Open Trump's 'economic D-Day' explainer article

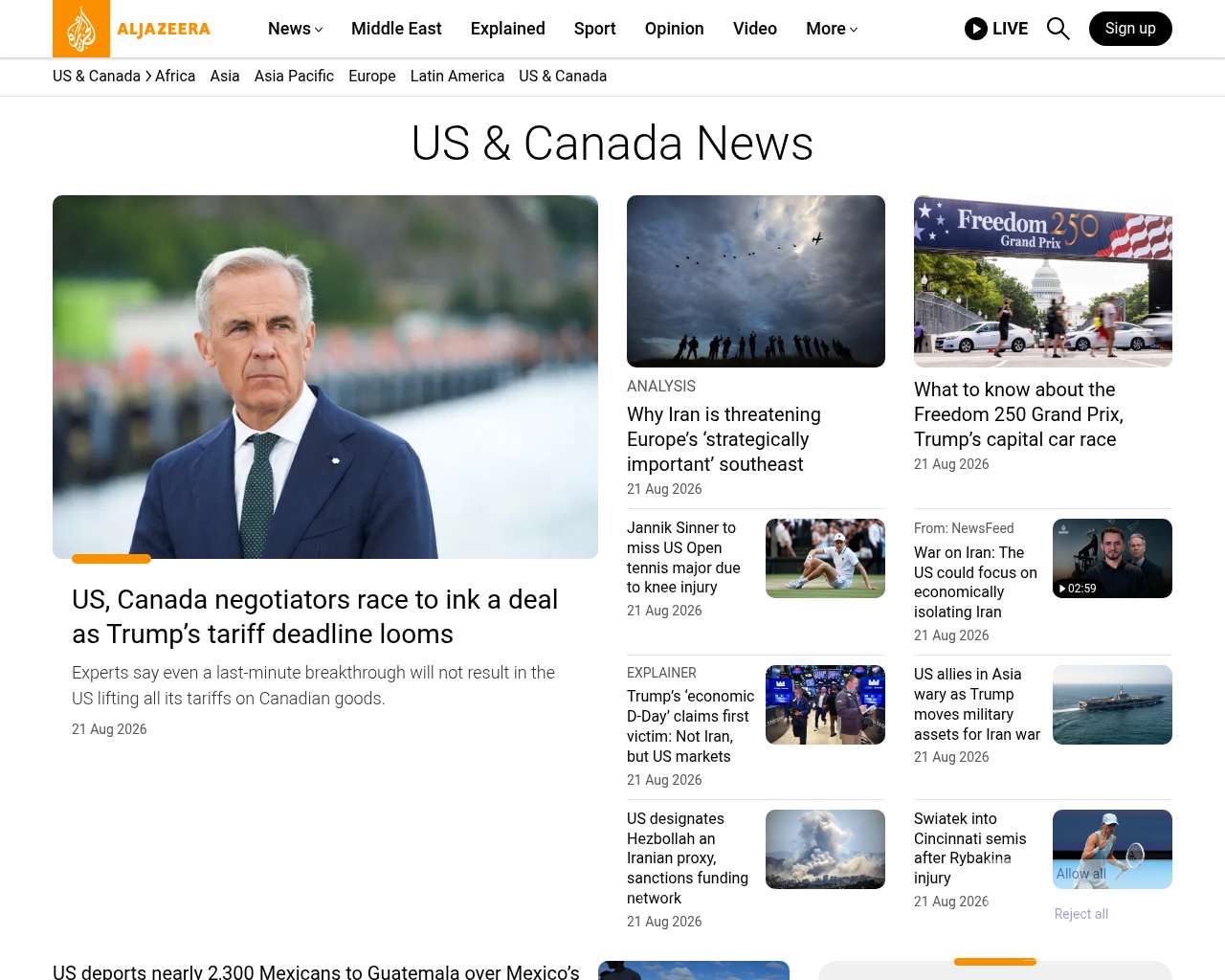(690, 726)
